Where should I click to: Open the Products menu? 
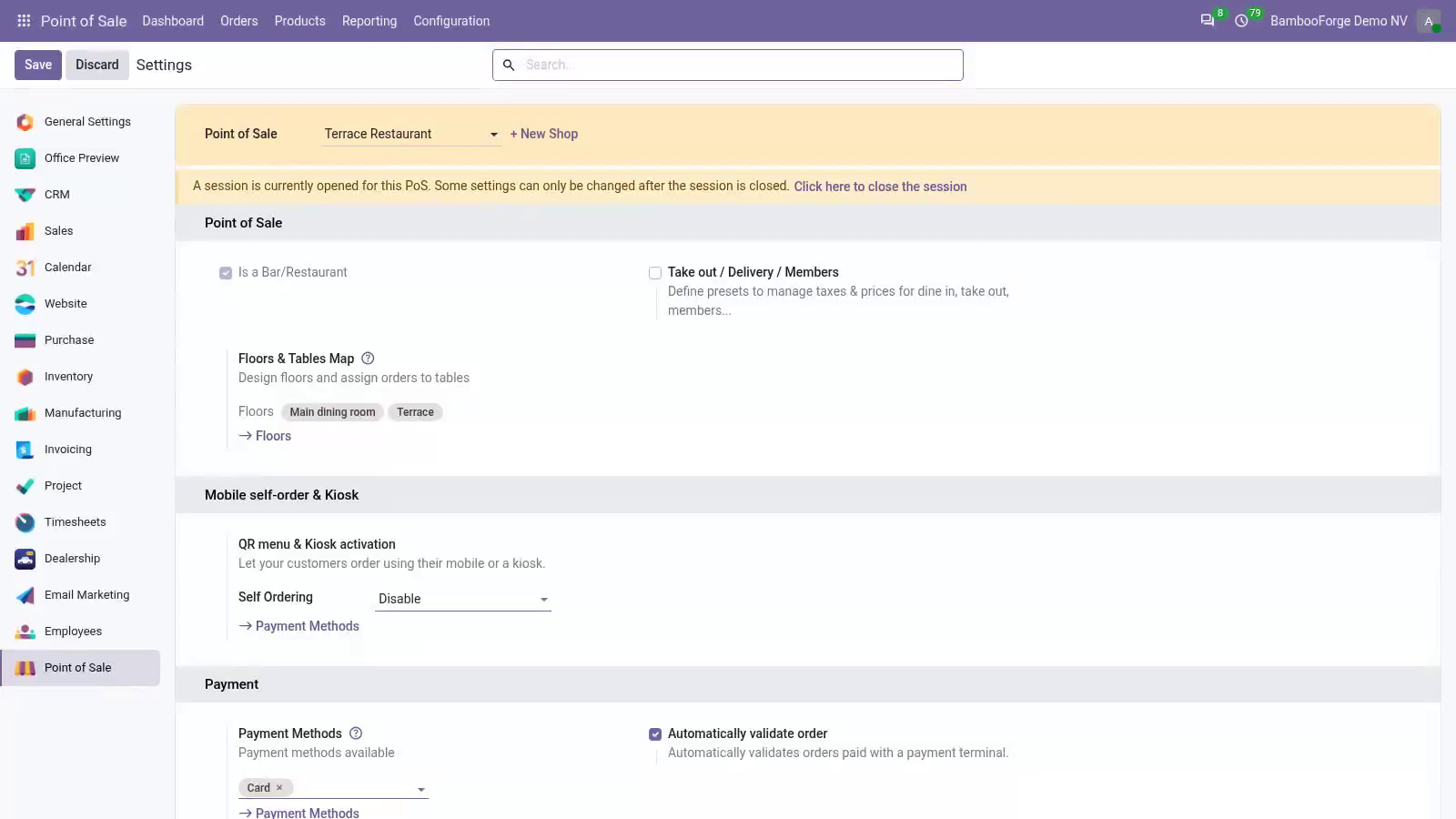click(x=299, y=20)
